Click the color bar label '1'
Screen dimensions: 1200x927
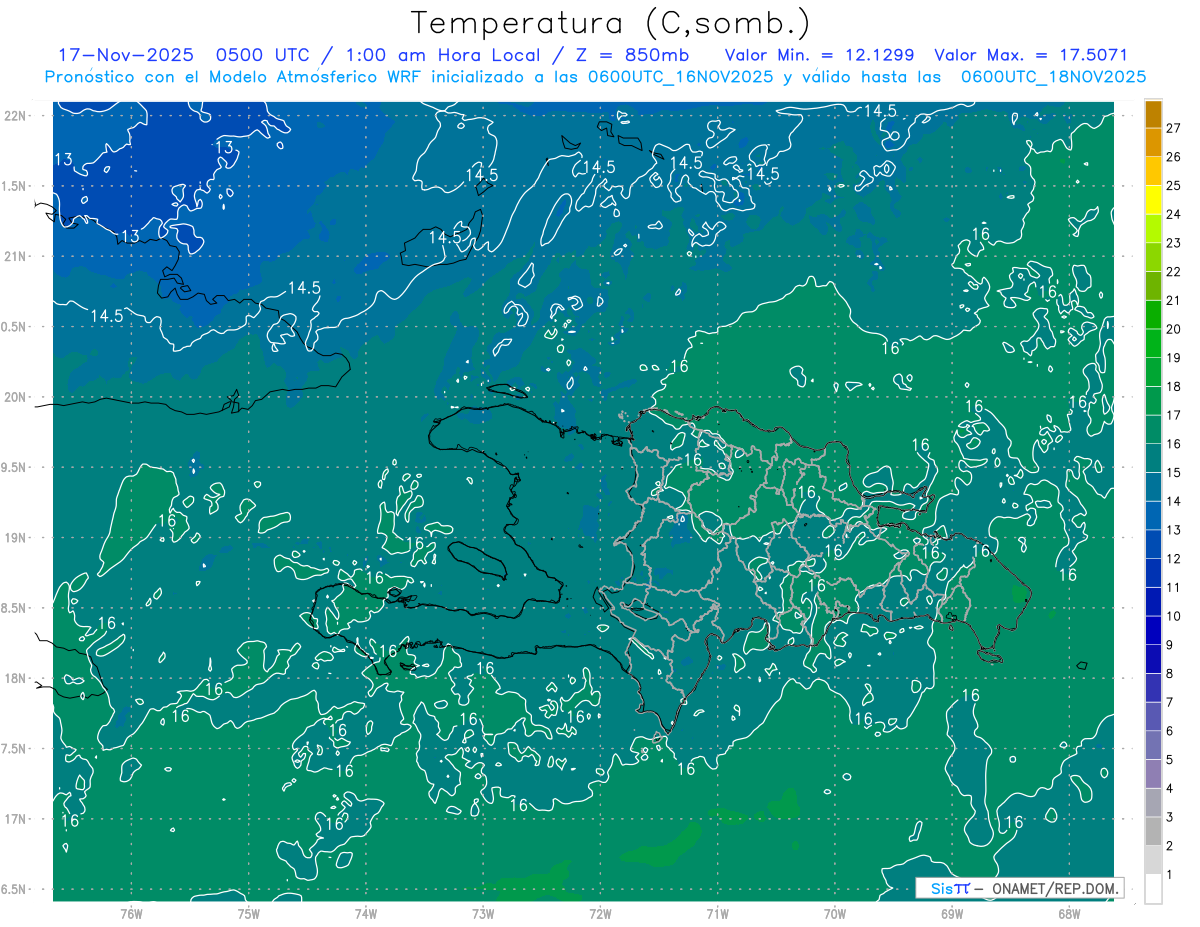tap(1170, 875)
